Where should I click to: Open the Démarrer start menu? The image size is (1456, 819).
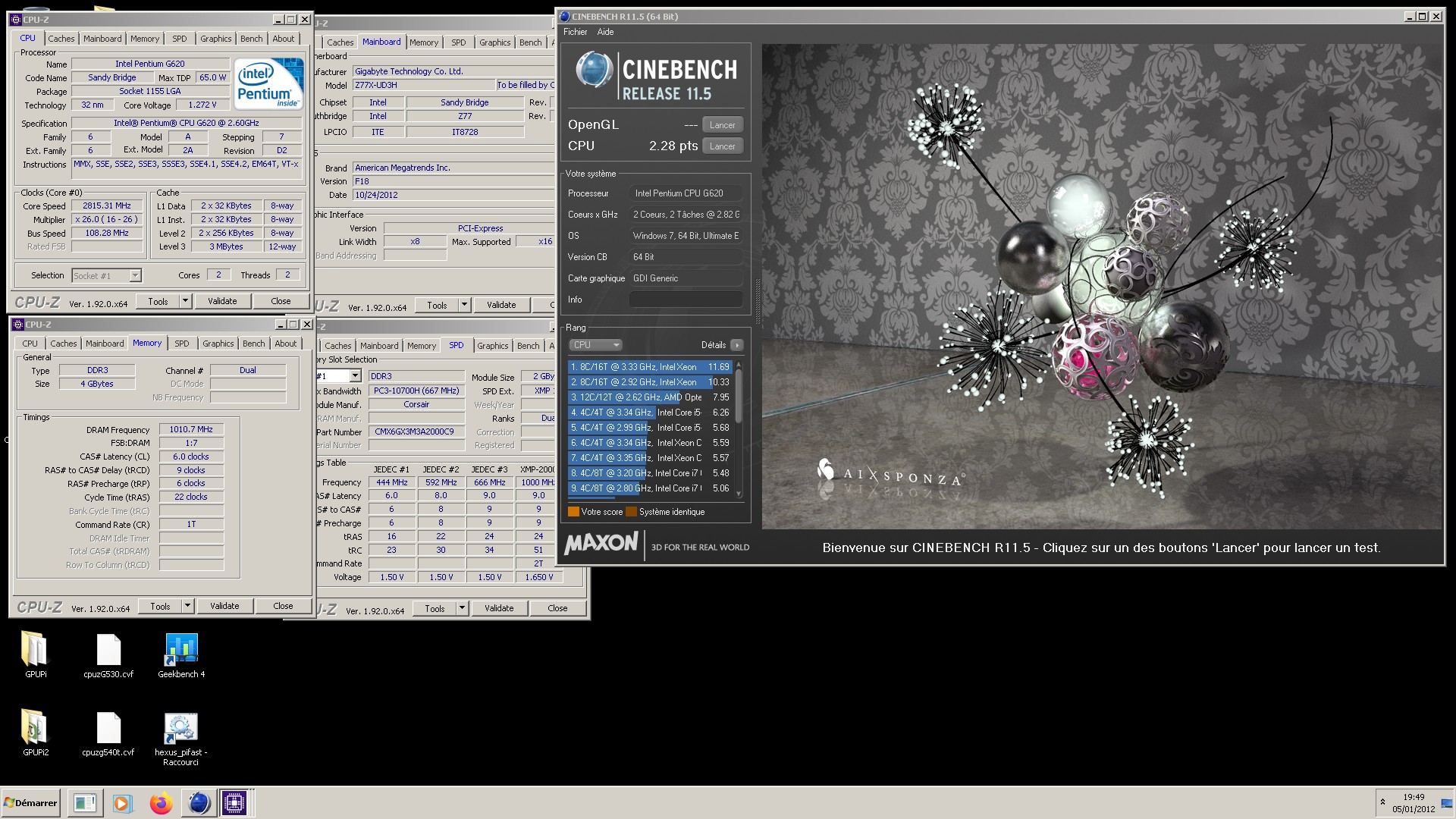coord(31,803)
